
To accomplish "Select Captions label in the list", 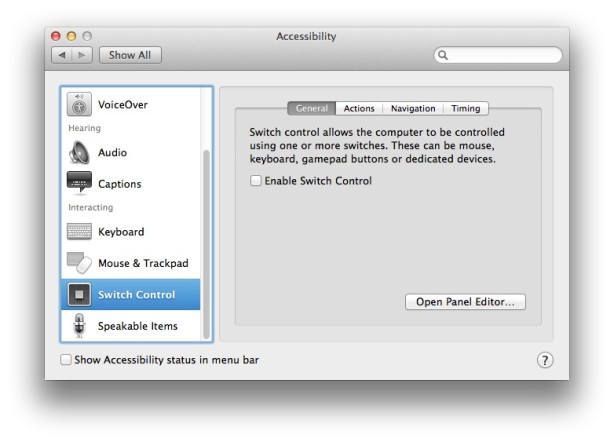I will [119, 184].
